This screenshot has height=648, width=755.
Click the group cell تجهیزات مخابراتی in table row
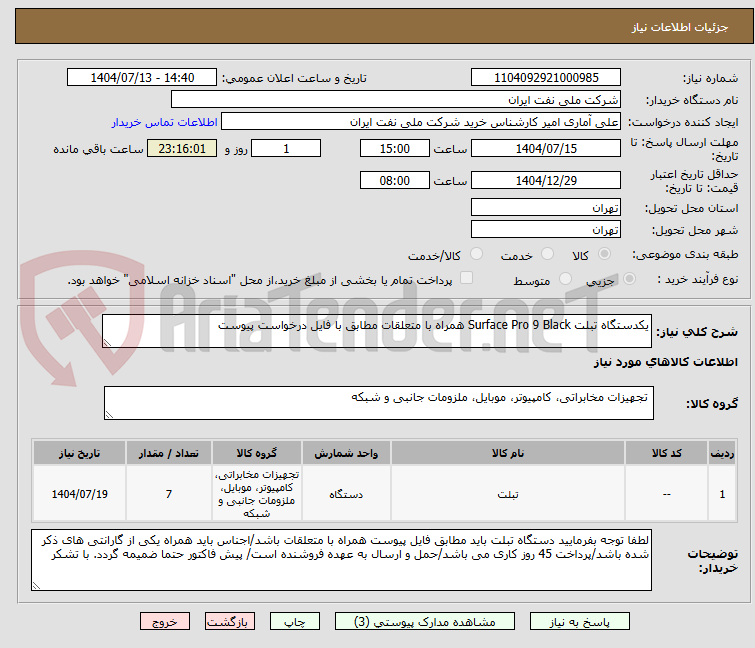click(257, 493)
